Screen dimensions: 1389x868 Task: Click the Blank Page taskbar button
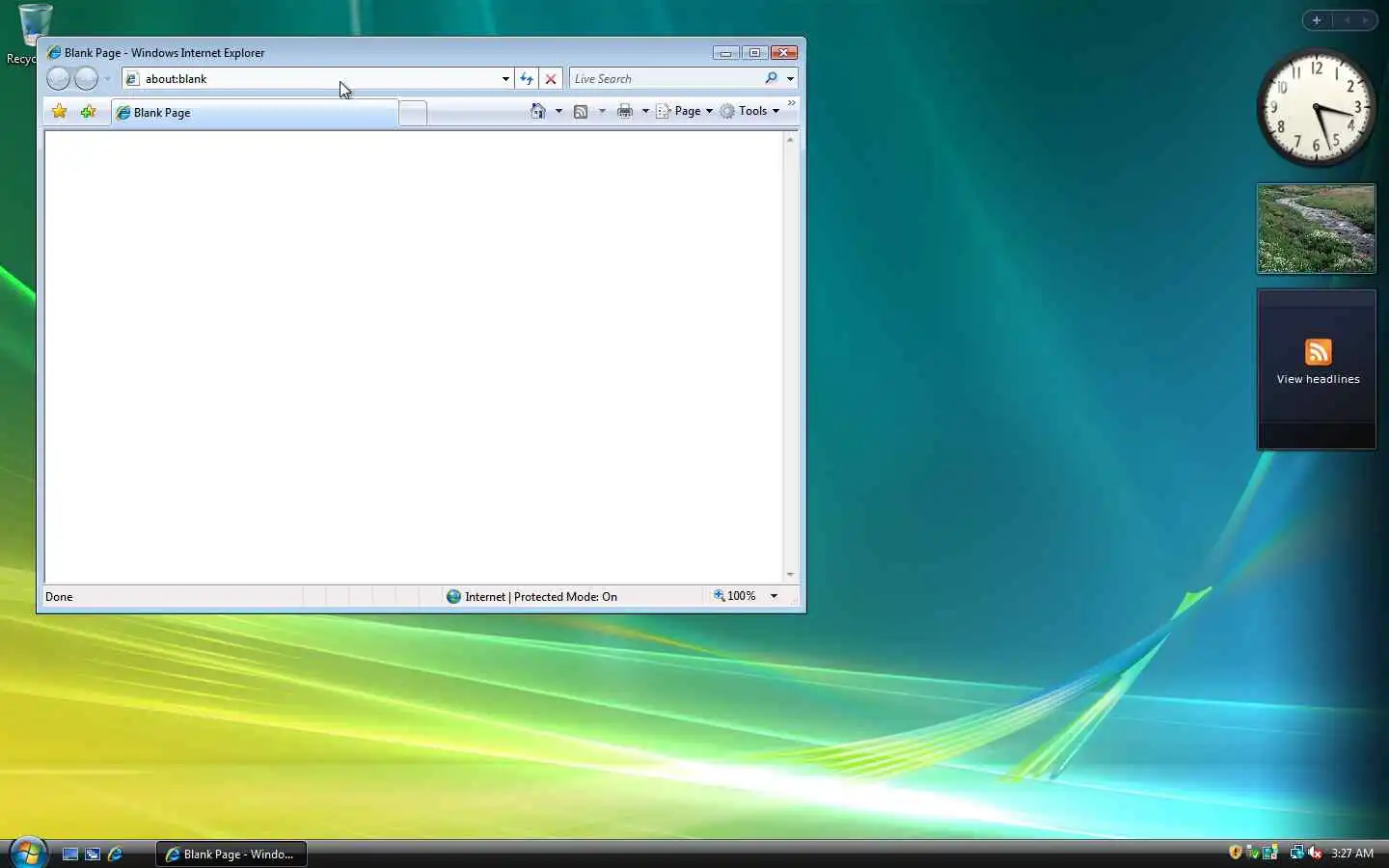pos(231,854)
